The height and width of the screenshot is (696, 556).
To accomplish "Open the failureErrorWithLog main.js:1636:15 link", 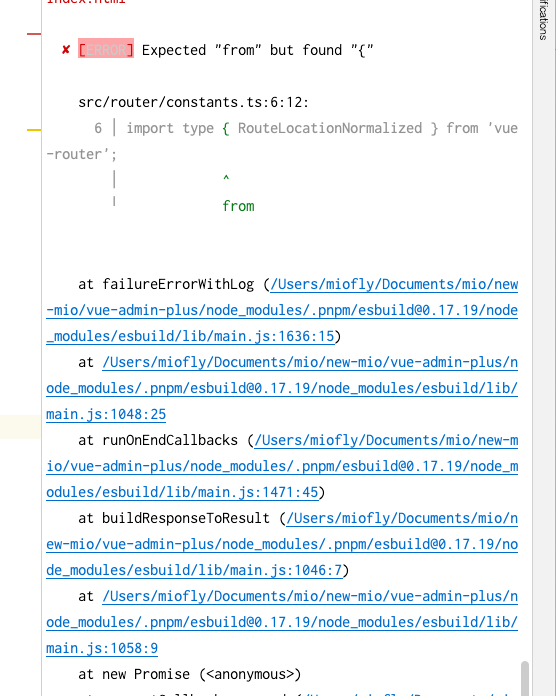I will (282, 310).
